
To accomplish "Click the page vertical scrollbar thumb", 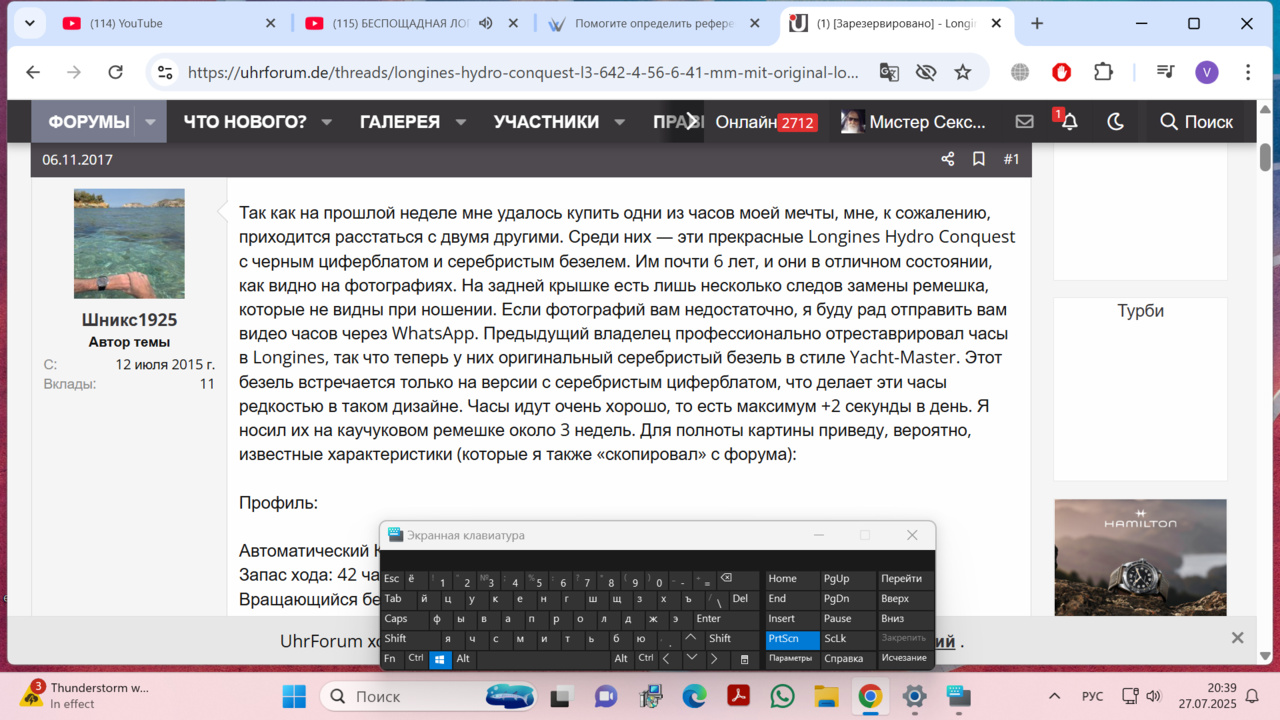I will pyautogui.click(x=1265, y=157).
